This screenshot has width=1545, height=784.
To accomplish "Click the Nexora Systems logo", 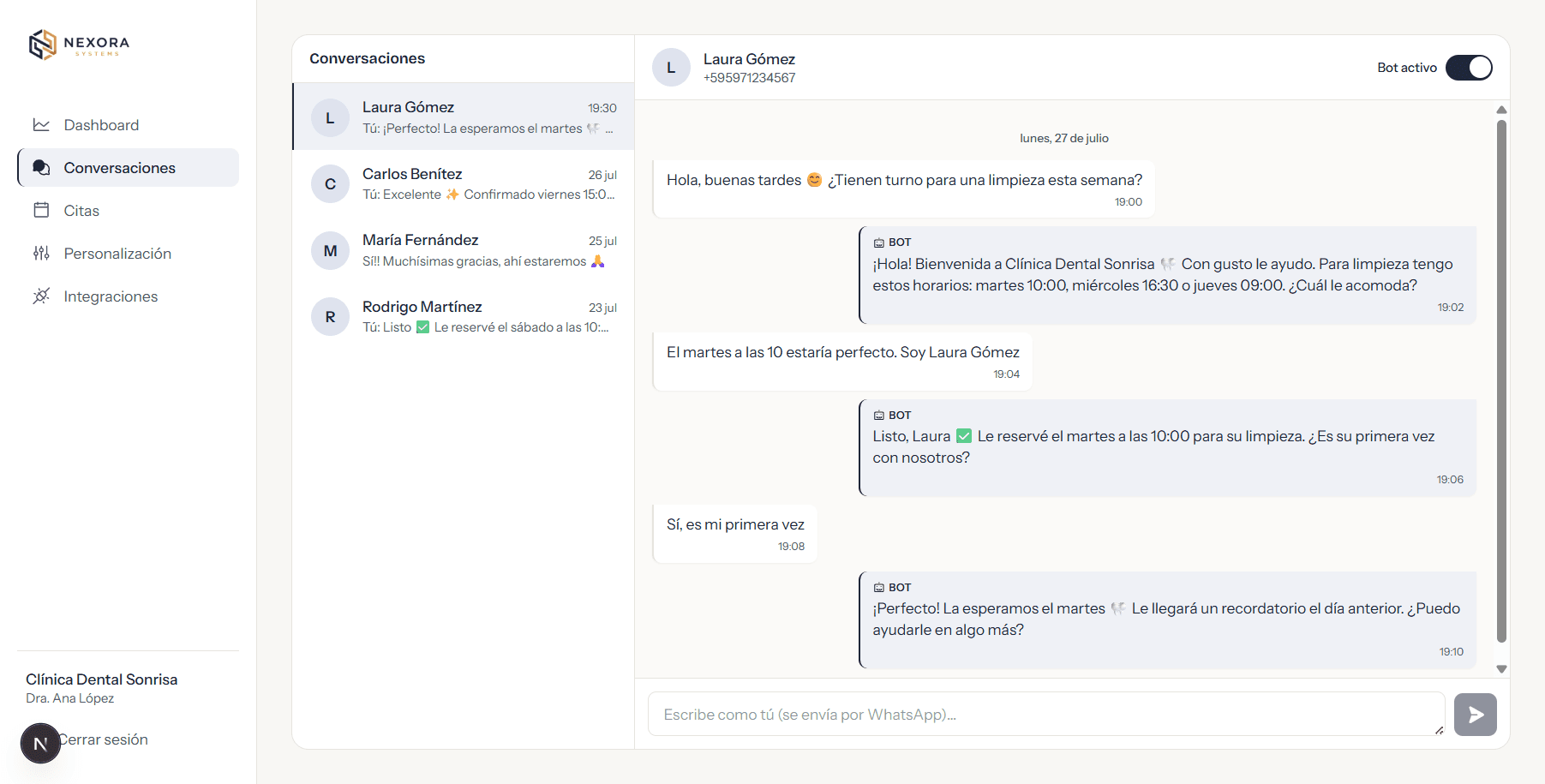I will pyautogui.click(x=80, y=45).
